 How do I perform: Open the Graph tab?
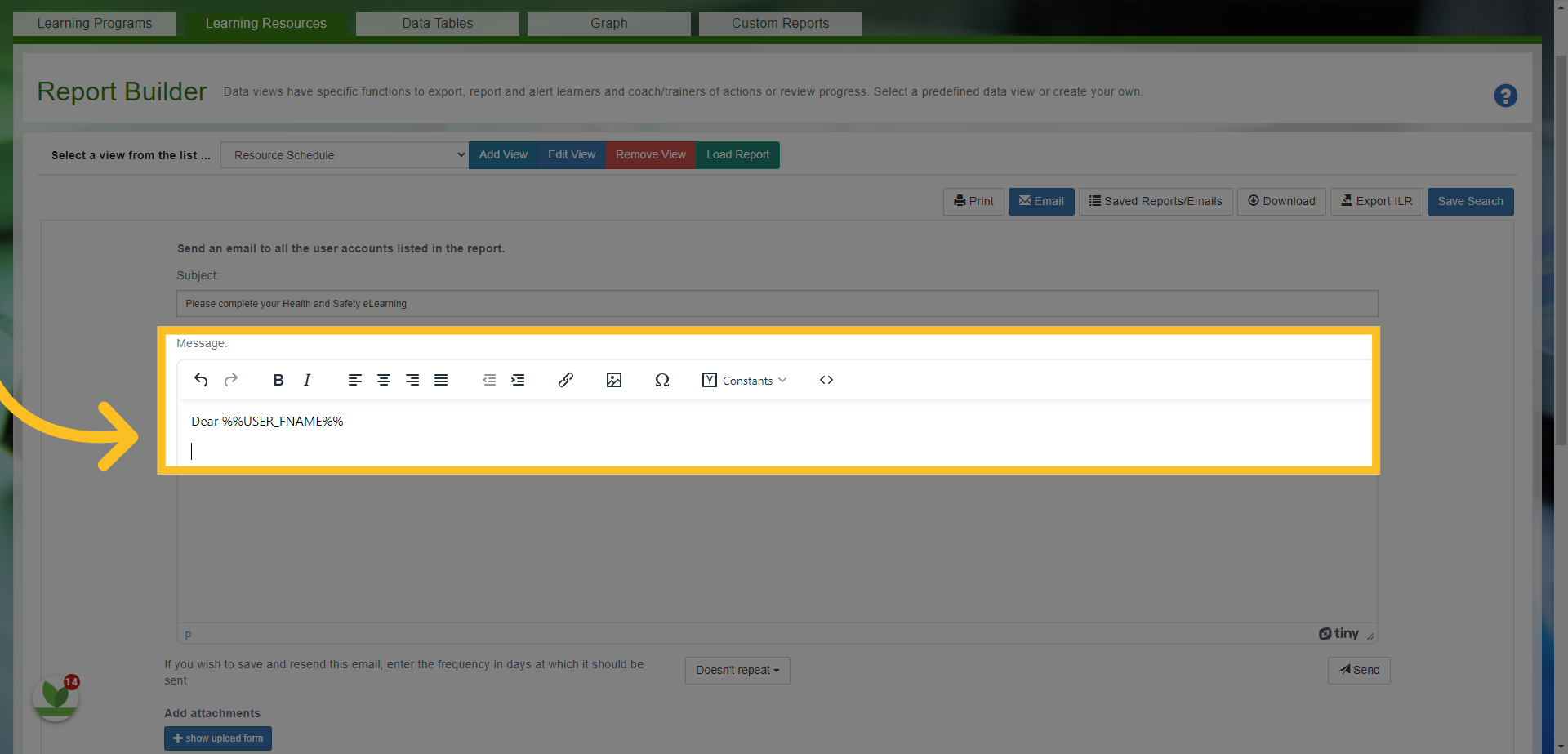(x=609, y=24)
